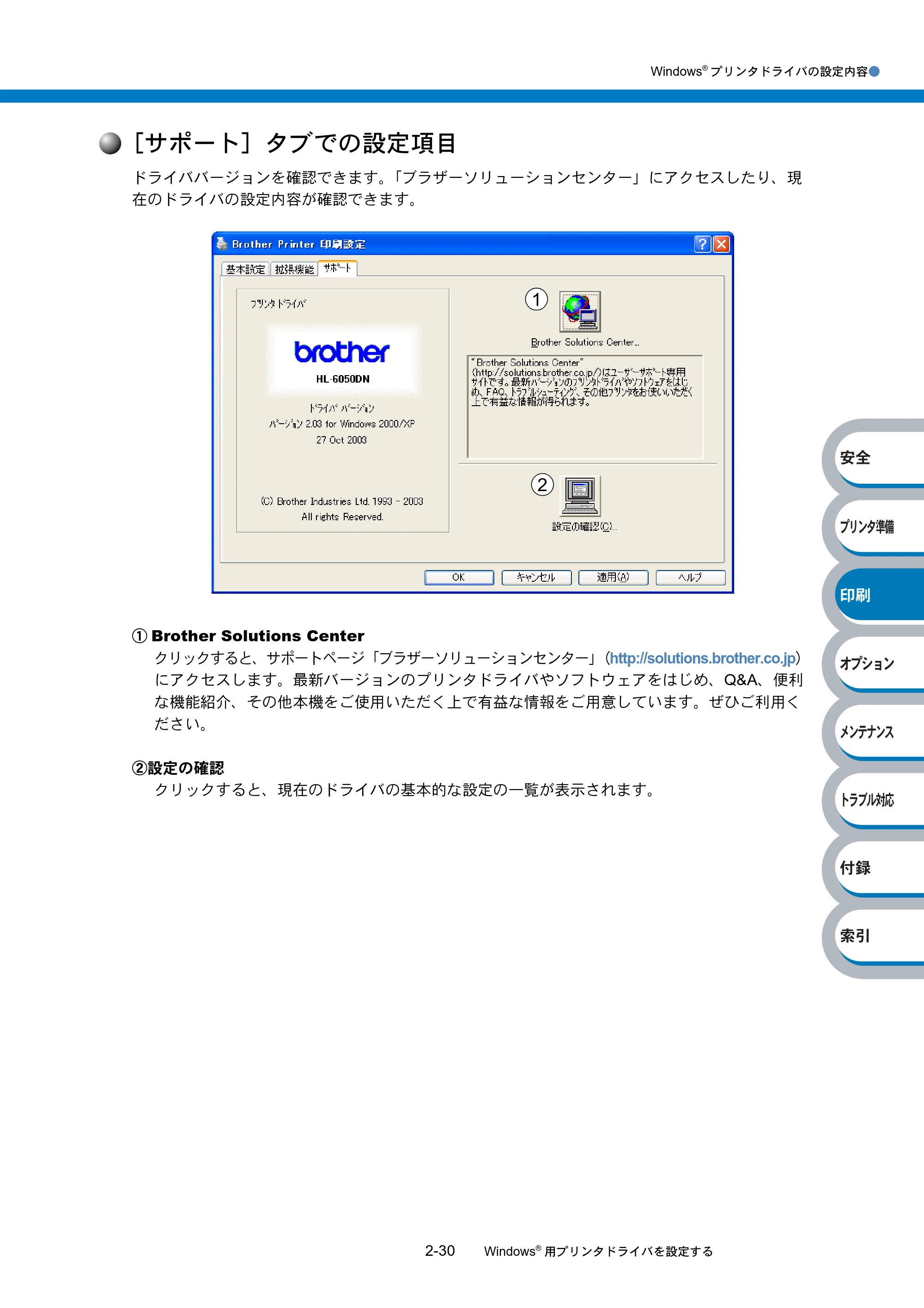924x1308 pixels.
Task: Click the 'Brother Solutions Center...' label under globe
Action: tap(585, 342)
